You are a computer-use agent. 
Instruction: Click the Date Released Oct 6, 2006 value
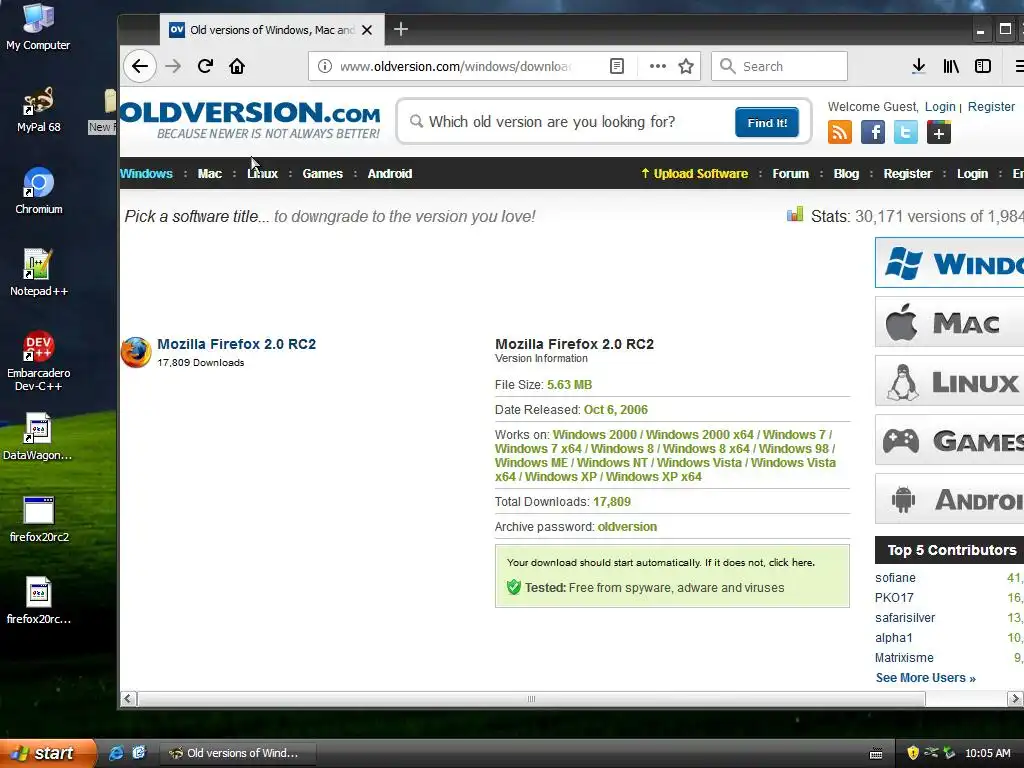pos(615,409)
